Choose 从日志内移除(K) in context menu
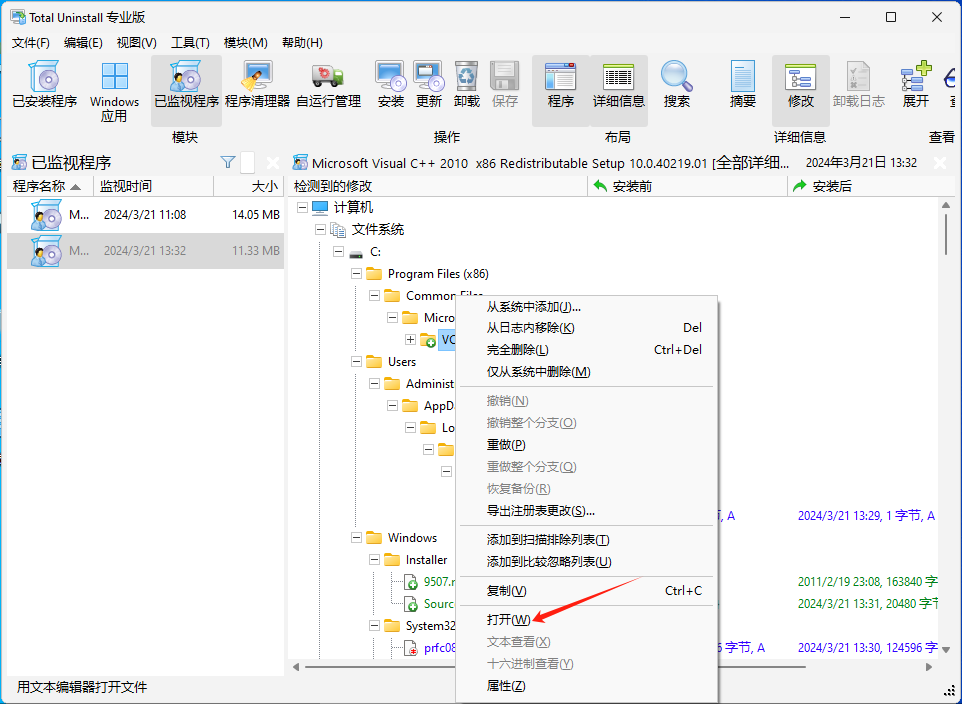 (x=587, y=328)
